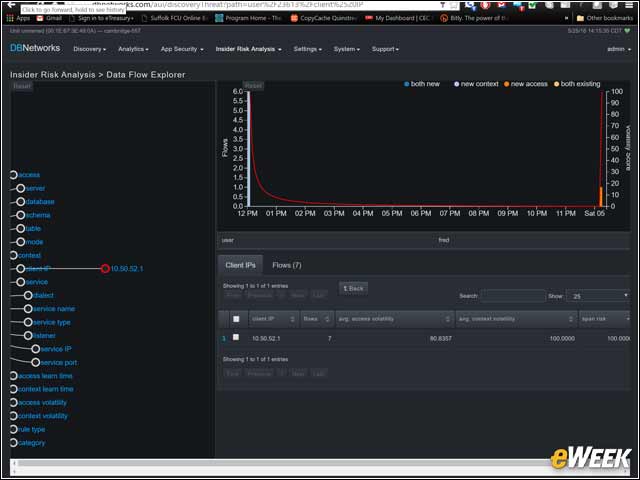640x480 pixels.
Task: Expand the service IP node
Action: pos(36,349)
